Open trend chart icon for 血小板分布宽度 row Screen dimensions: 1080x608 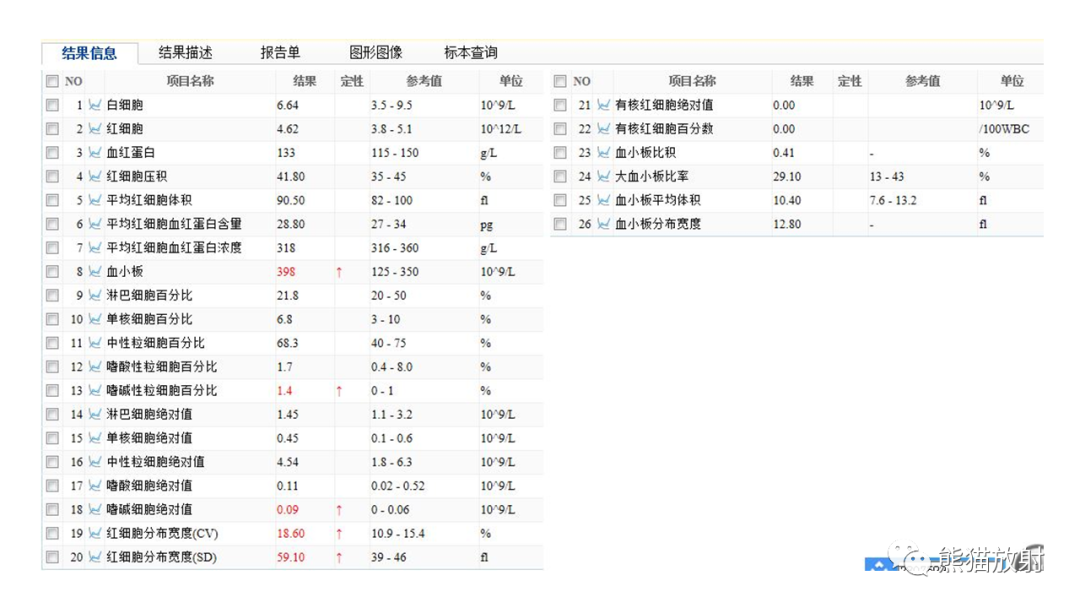click(x=603, y=224)
